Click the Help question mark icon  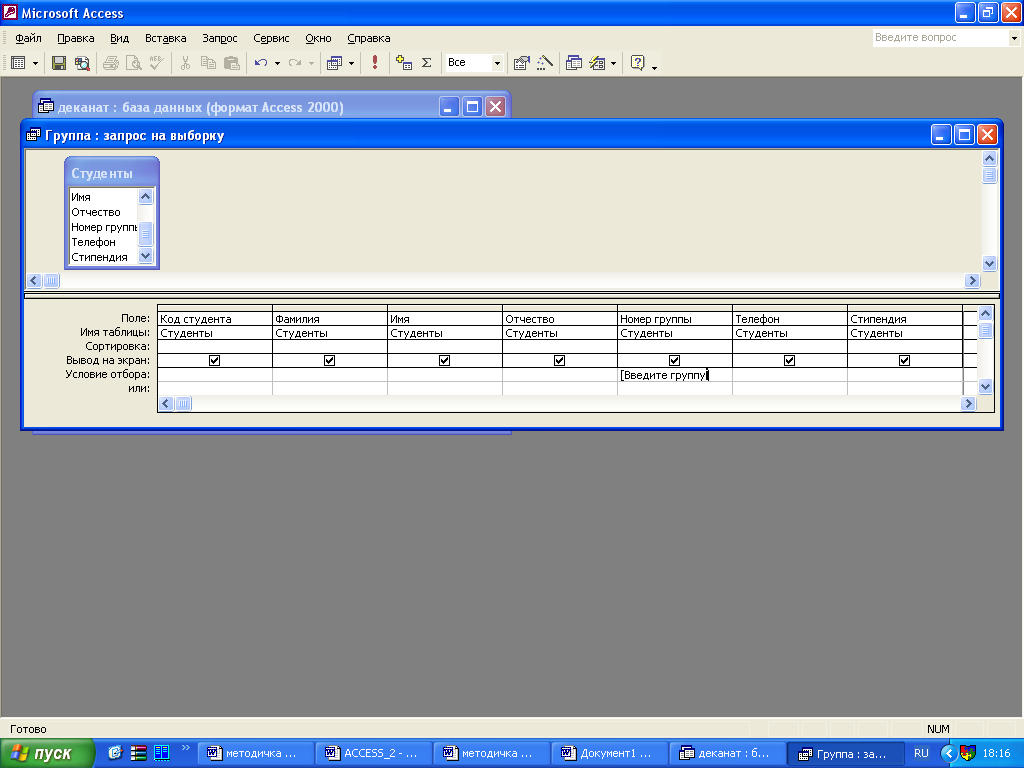(637, 63)
